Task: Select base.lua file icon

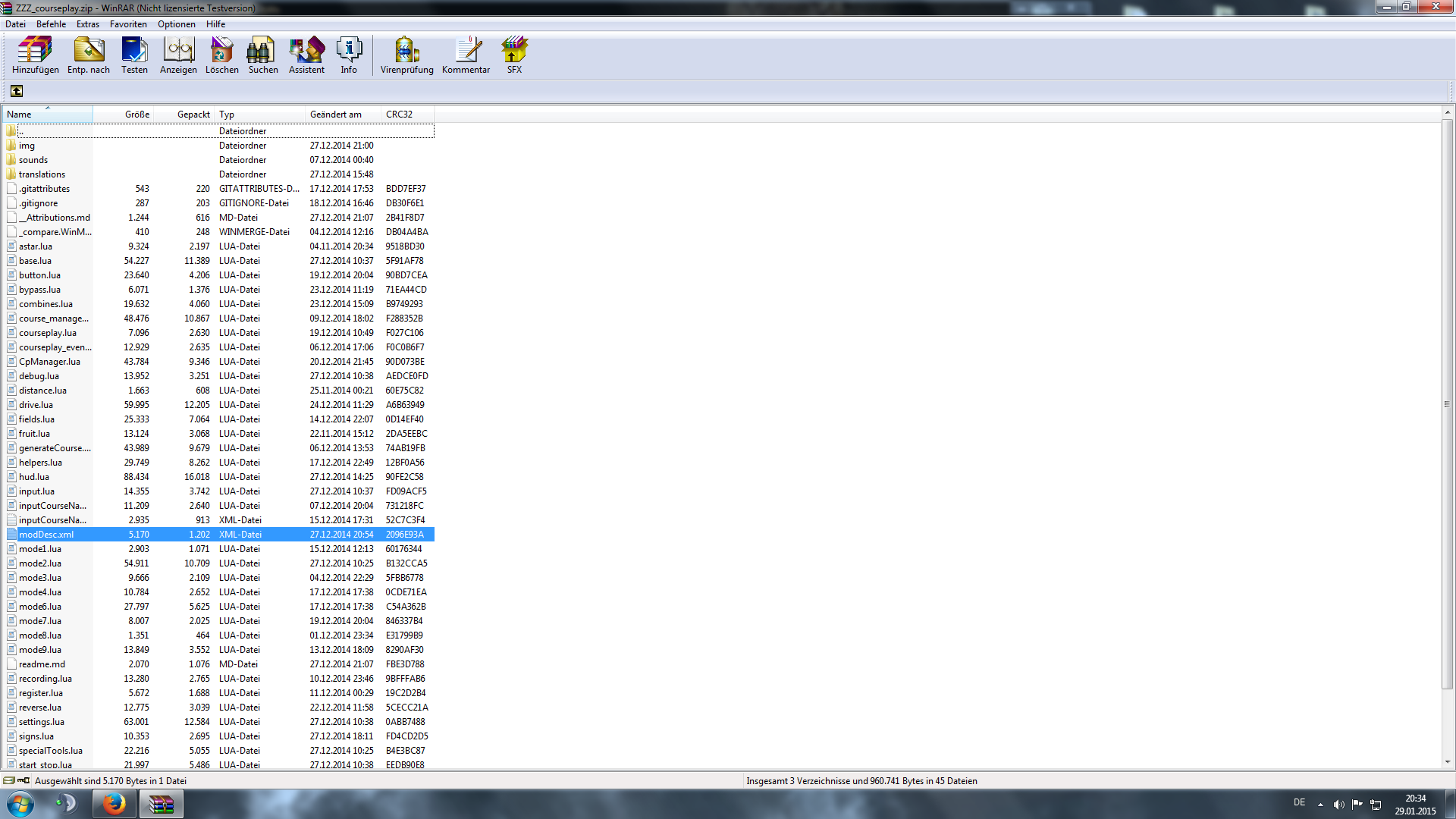Action: pyautogui.click(x=11, y=261)
